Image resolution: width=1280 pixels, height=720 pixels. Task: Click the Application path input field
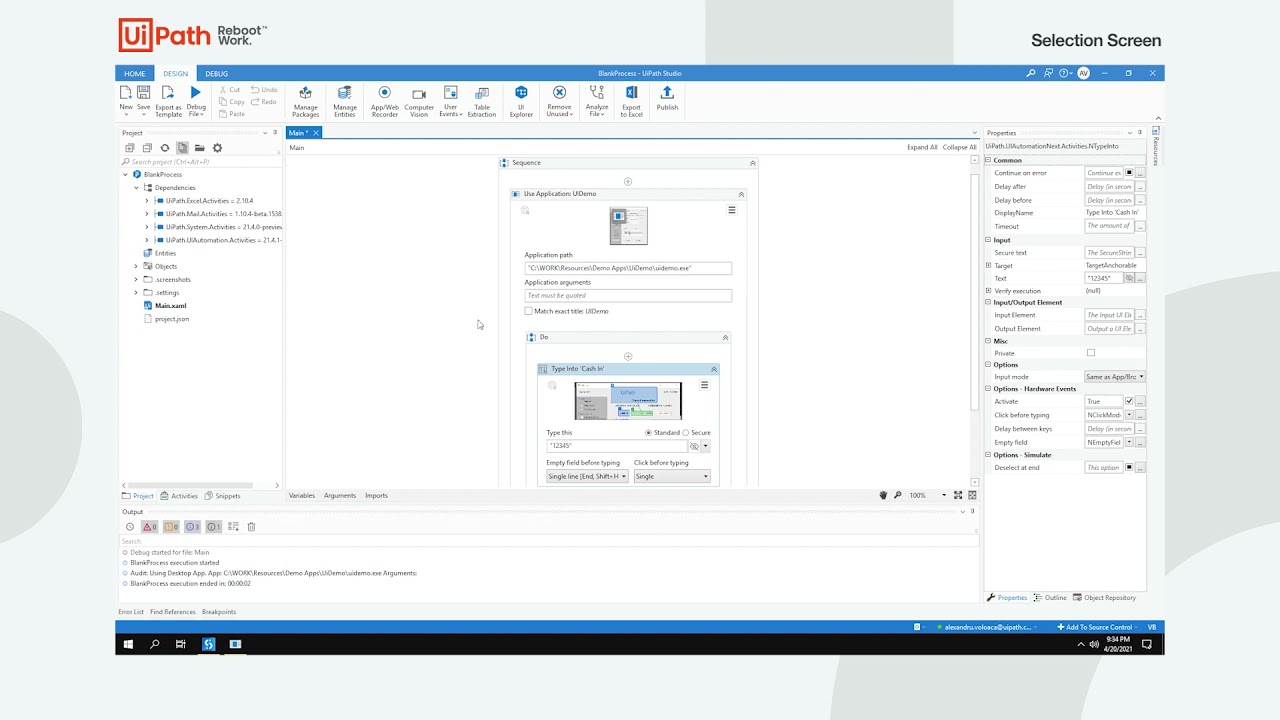pos(628,269)
